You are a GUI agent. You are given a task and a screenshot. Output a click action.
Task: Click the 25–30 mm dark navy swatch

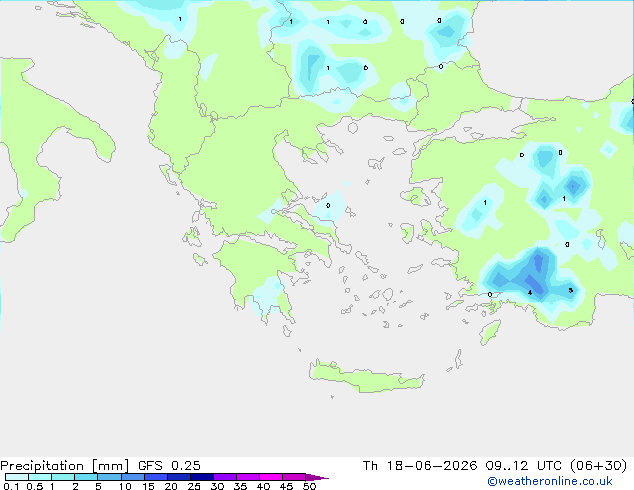202,477
